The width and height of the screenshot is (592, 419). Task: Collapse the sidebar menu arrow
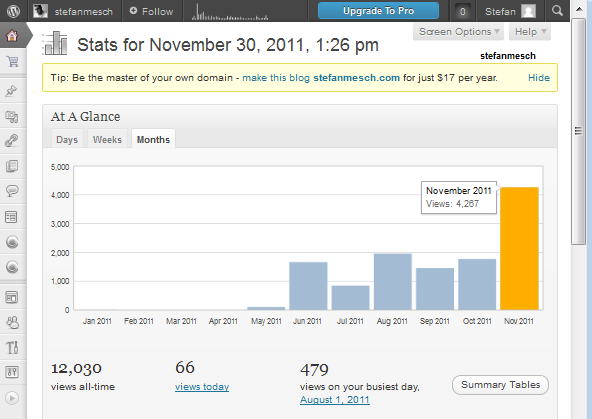[12, 398]
